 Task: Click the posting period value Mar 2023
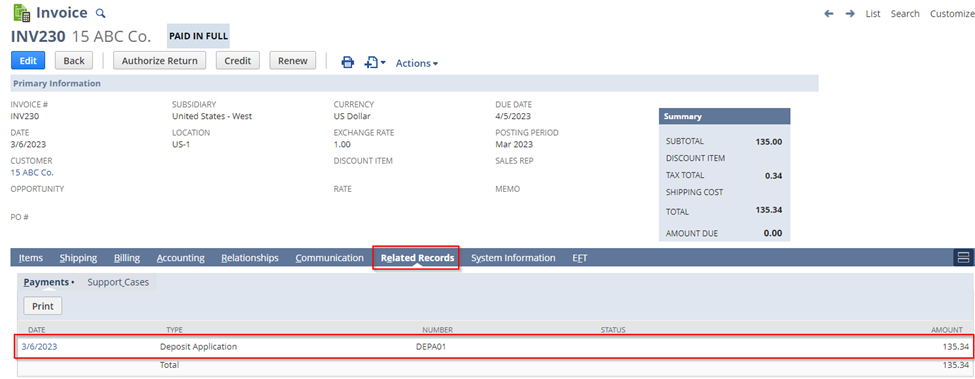tap(514, 144)
